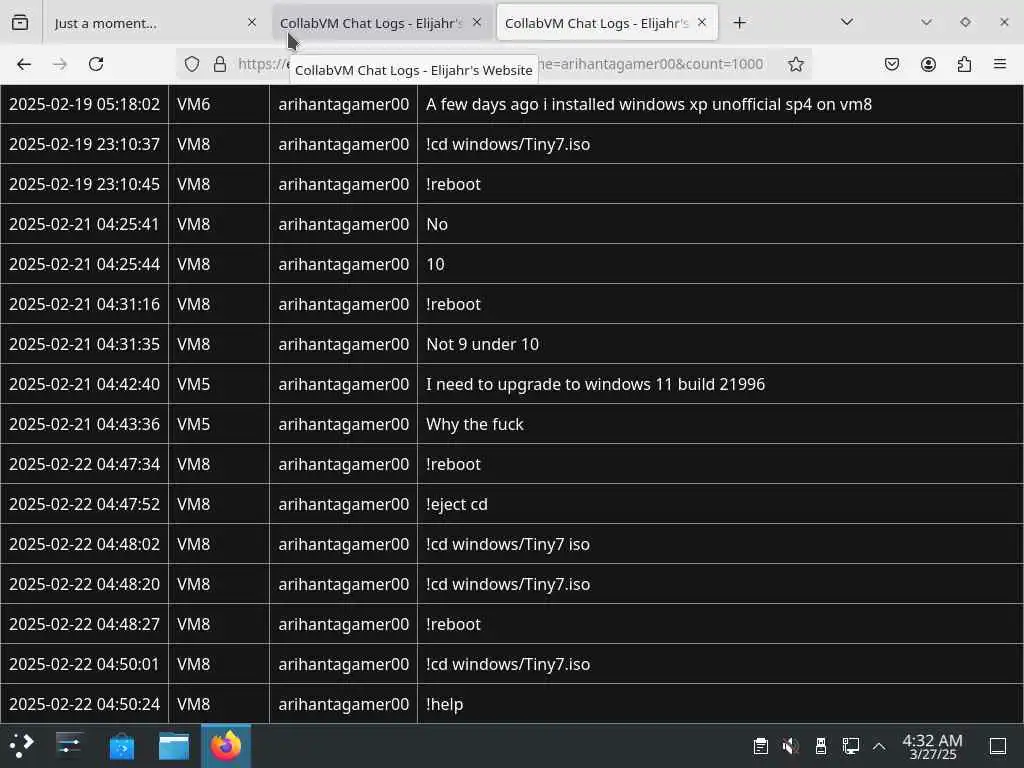Select the active CollabVM Chat Logs tab
The width and height of the screenshot is (1024, 768).
point(607,23)
